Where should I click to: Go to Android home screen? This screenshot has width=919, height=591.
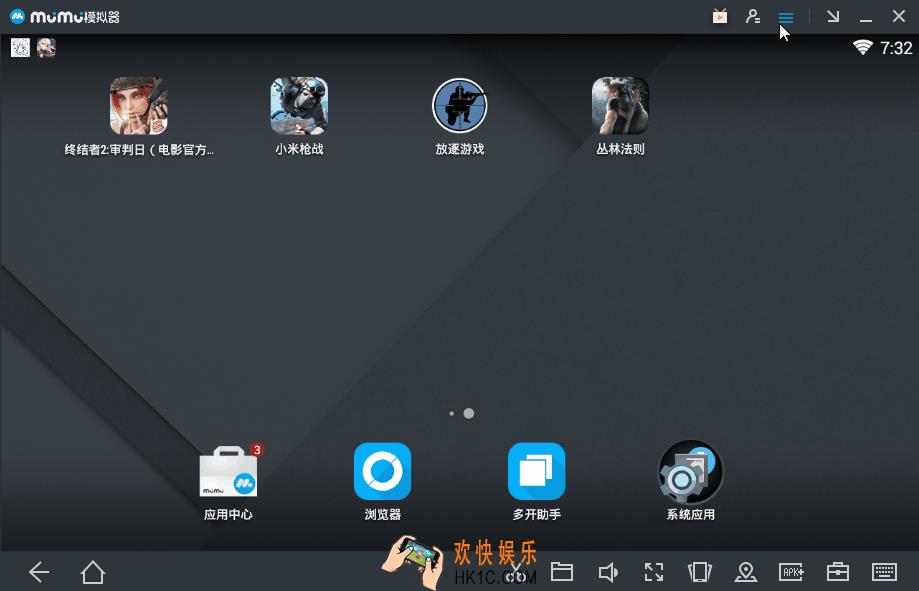pyautogui.click(x=93, y=572)
